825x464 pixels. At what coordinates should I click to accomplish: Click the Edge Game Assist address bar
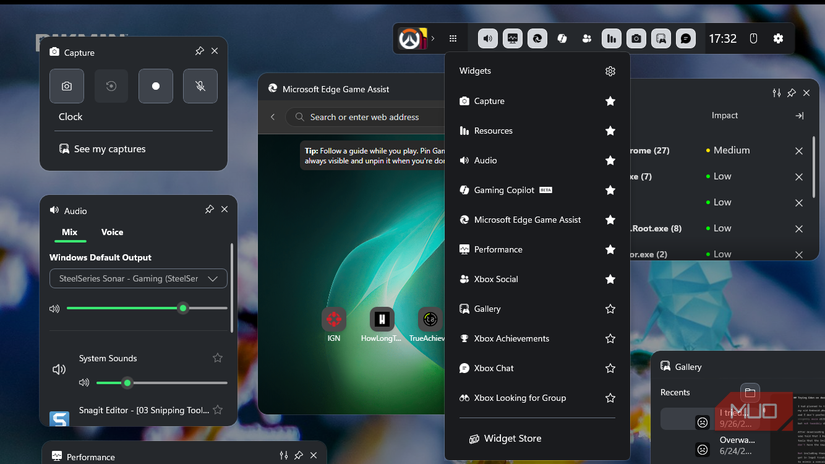(x=366, y=117)
